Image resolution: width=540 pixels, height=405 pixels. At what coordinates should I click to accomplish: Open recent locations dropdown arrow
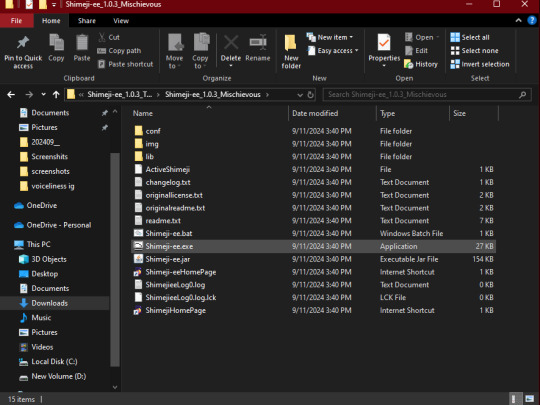43,94
